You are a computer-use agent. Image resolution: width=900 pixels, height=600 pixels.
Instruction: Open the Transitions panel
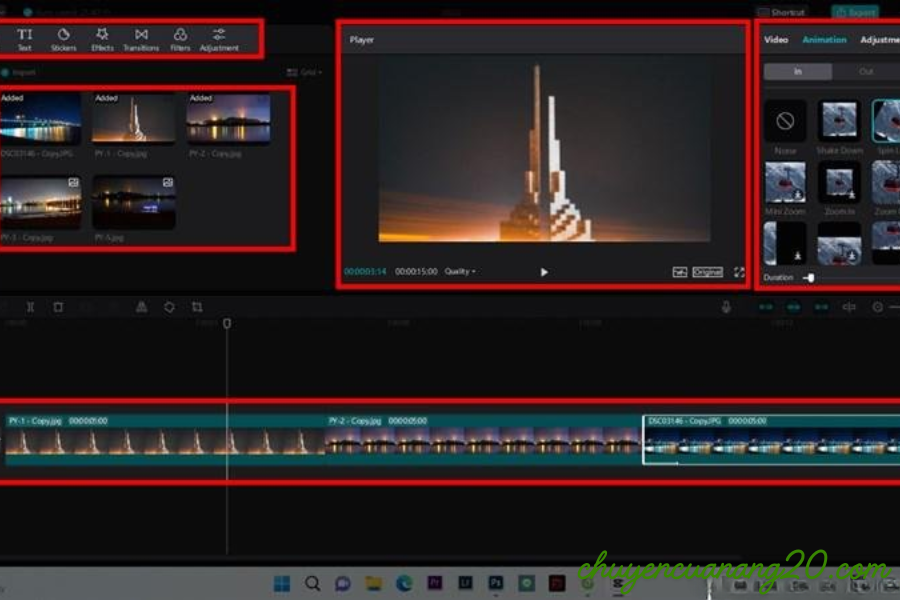[x=141, y=39]
